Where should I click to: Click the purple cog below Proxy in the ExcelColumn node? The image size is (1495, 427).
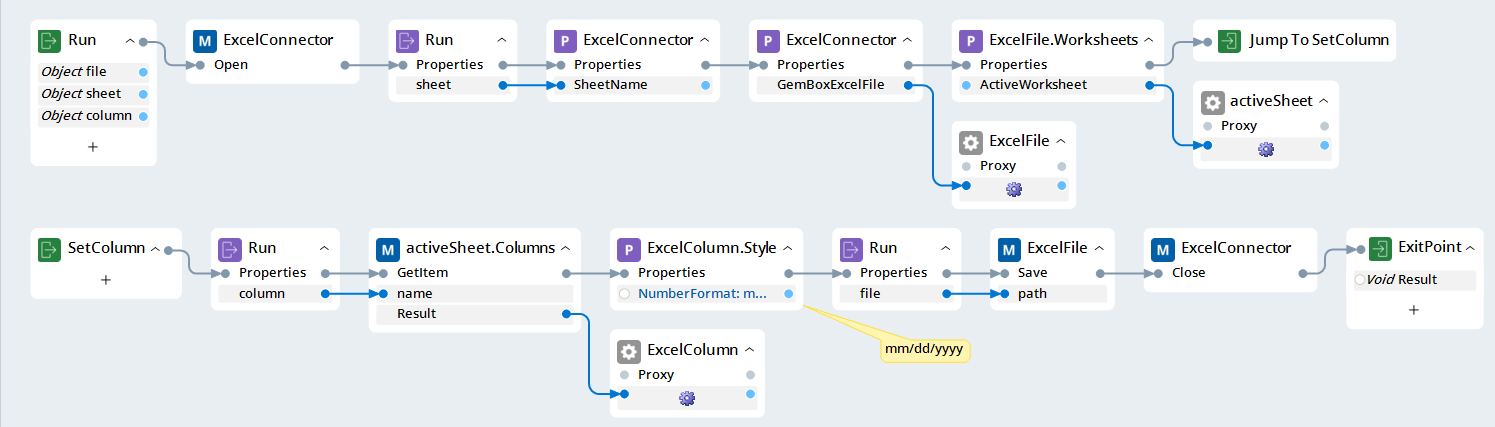pos(686,398)
